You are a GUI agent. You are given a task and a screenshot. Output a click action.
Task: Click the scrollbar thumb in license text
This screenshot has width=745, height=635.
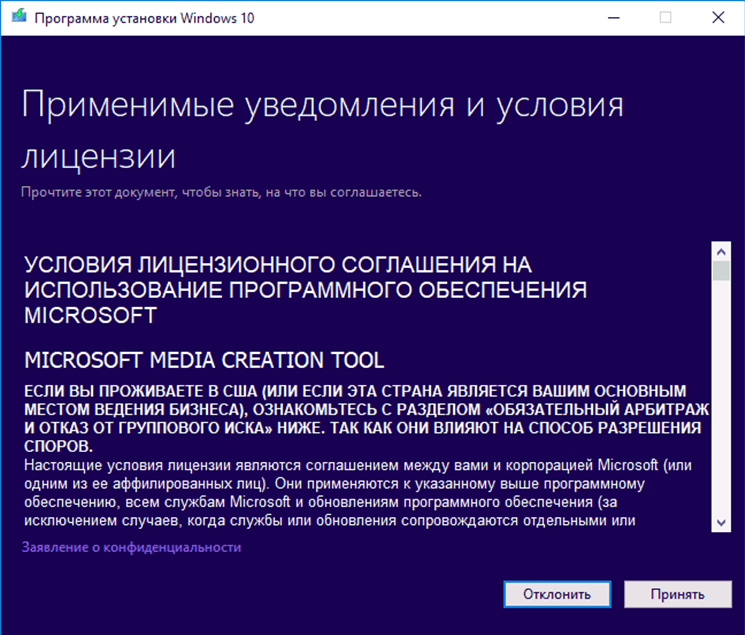(x=720, y=271)
